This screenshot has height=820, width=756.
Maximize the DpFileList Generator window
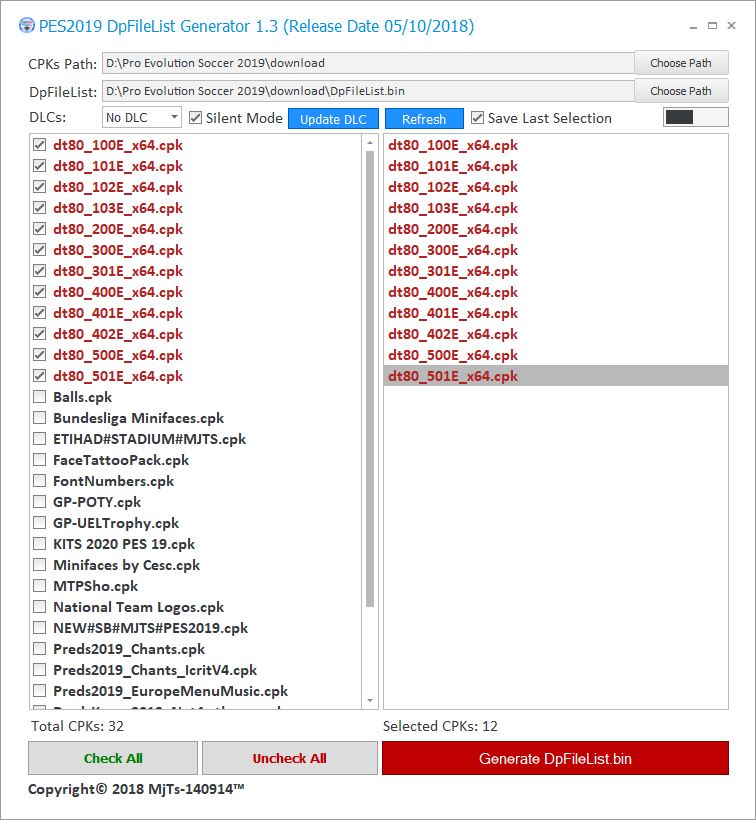click(712, 26)
